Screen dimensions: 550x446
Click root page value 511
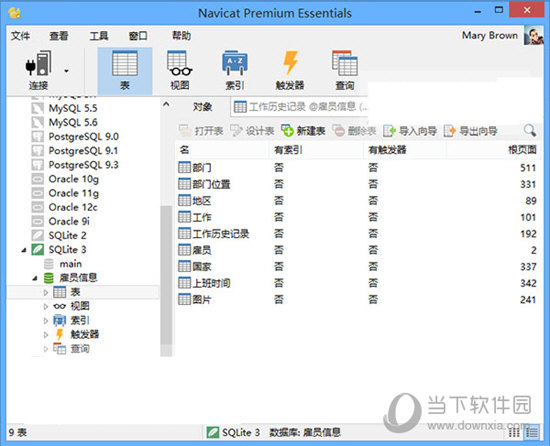click(x=528, y=168)
